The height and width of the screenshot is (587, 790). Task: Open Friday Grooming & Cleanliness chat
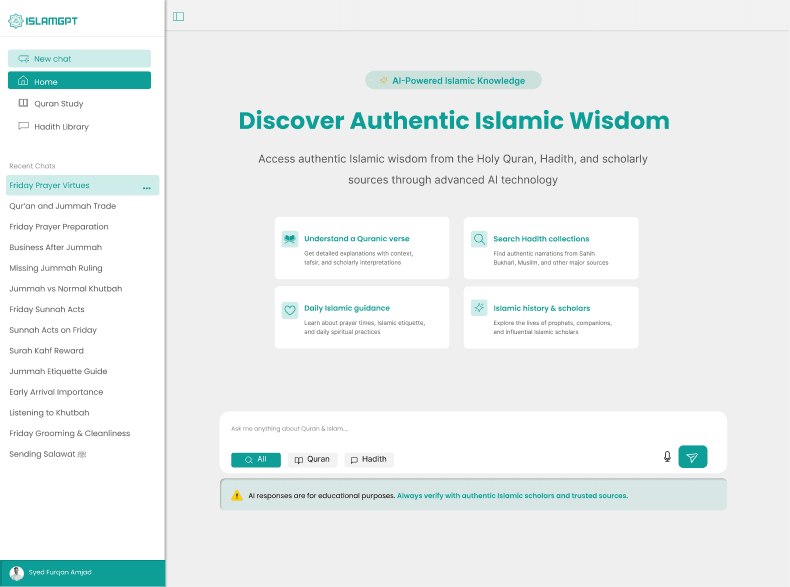tap(70, 433)
